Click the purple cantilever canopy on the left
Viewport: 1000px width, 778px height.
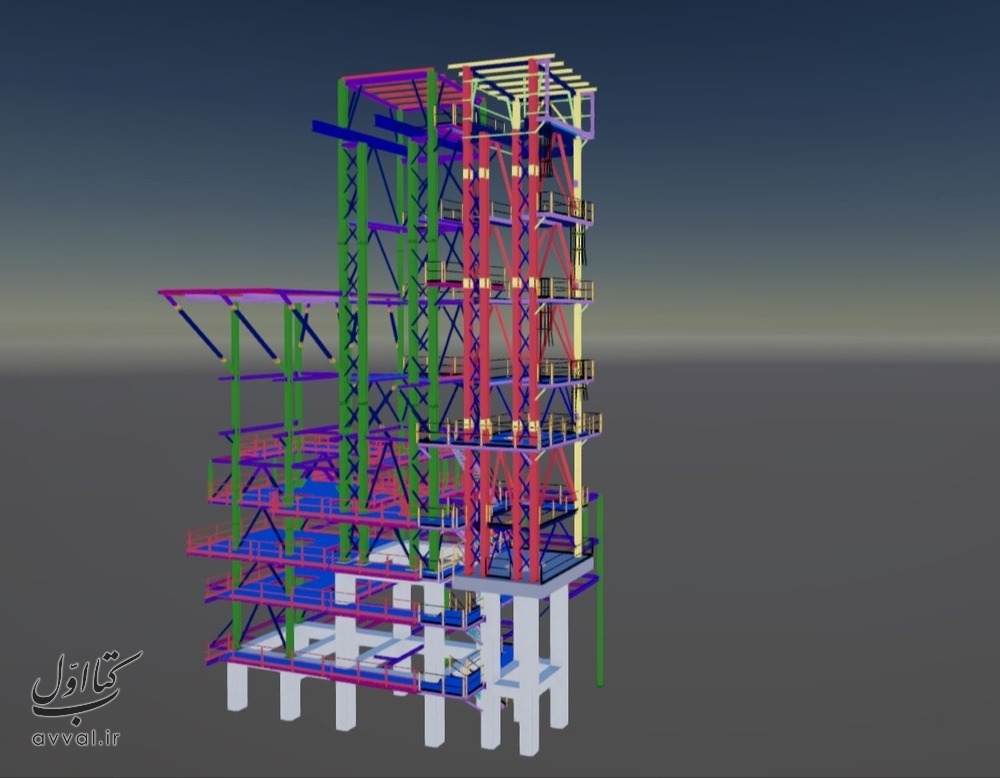coord(250,297)
